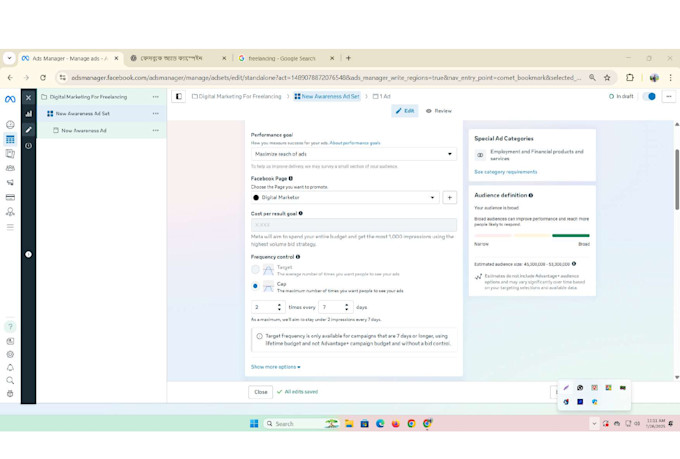
Task: Click the megaphone advertising icon in sidebar
Action: [10, 183]
